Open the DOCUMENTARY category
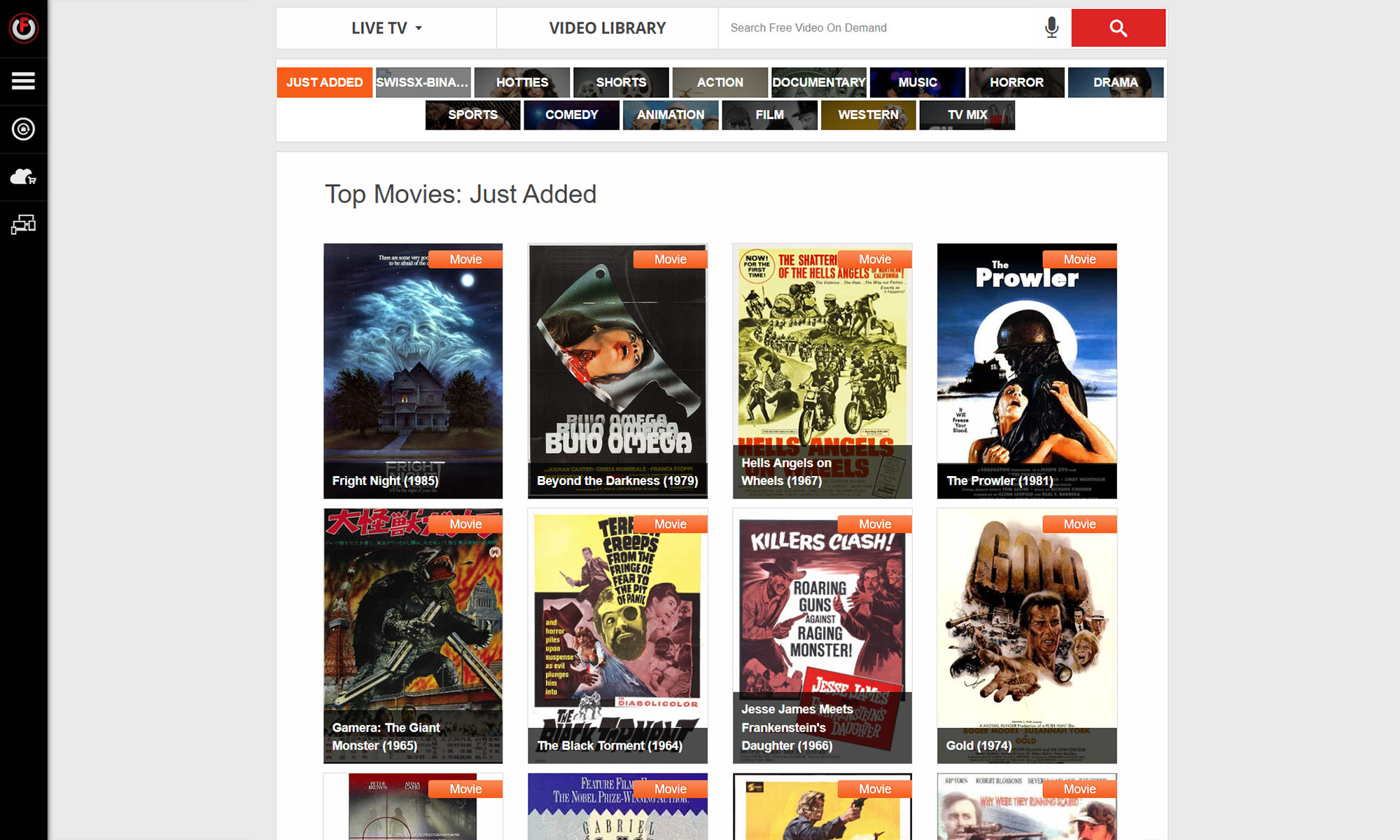 pyautogui.click(x=819, y=83)
